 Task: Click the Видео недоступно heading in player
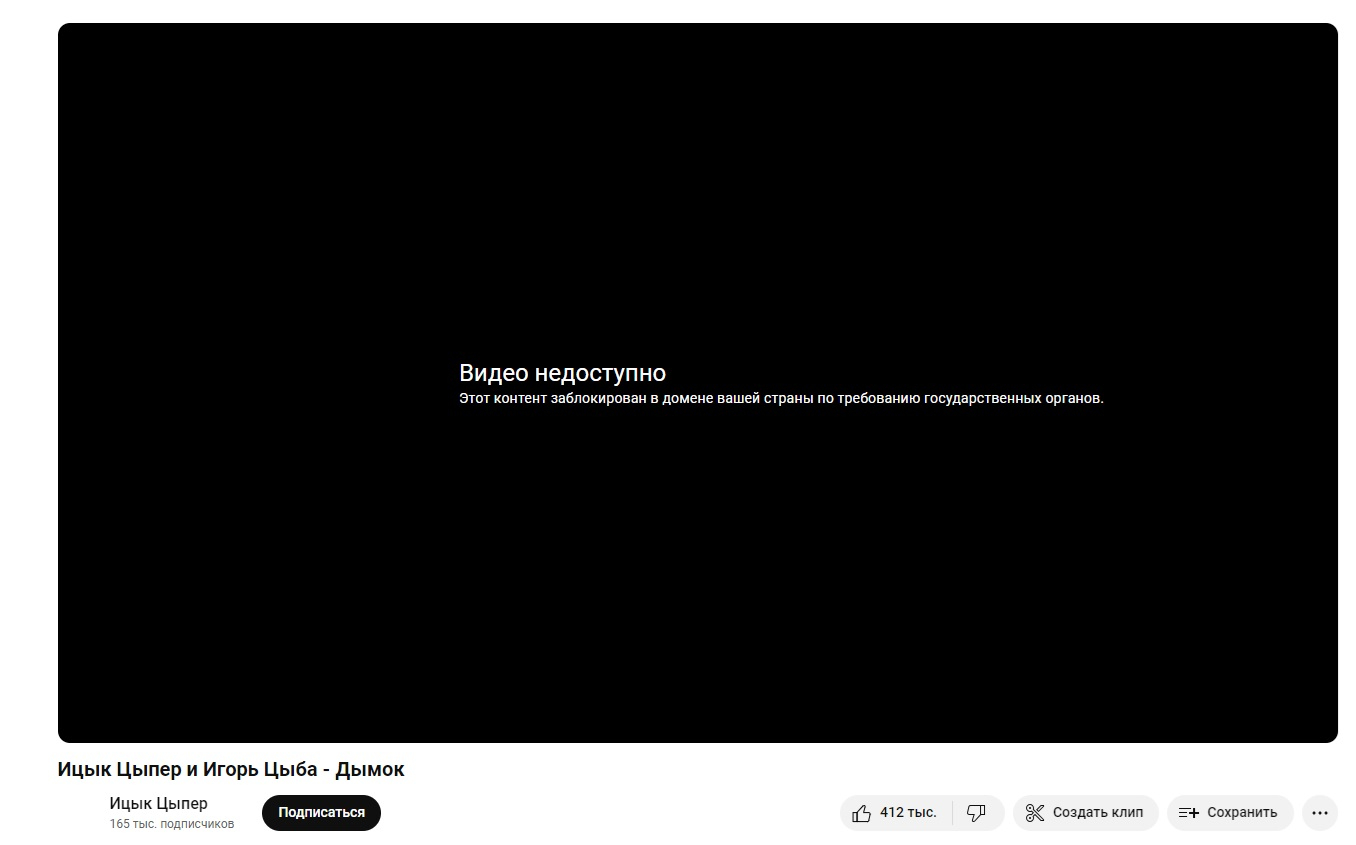[x=562, y=373]
